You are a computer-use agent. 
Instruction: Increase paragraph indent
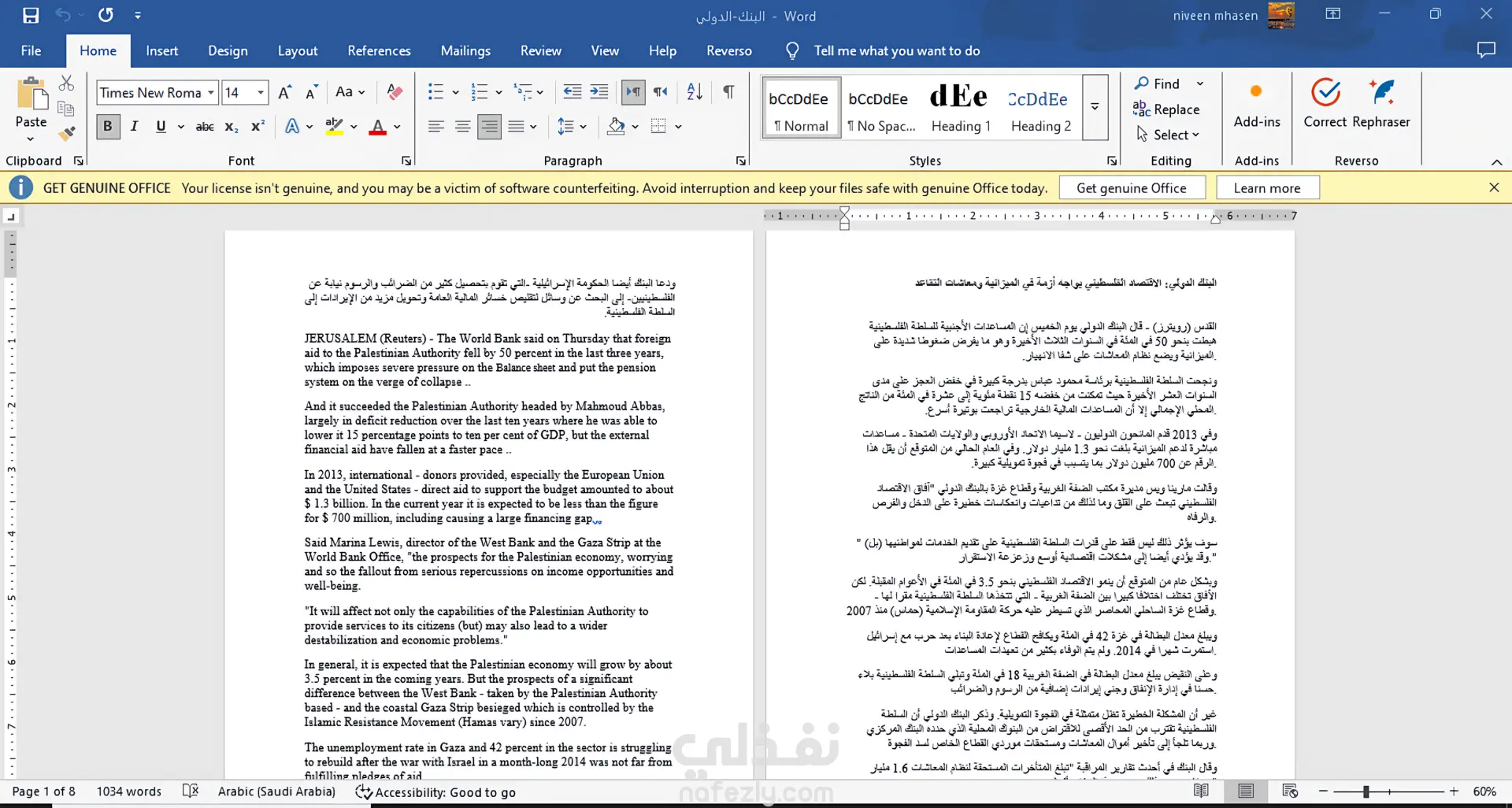click(x=599, y=92)
